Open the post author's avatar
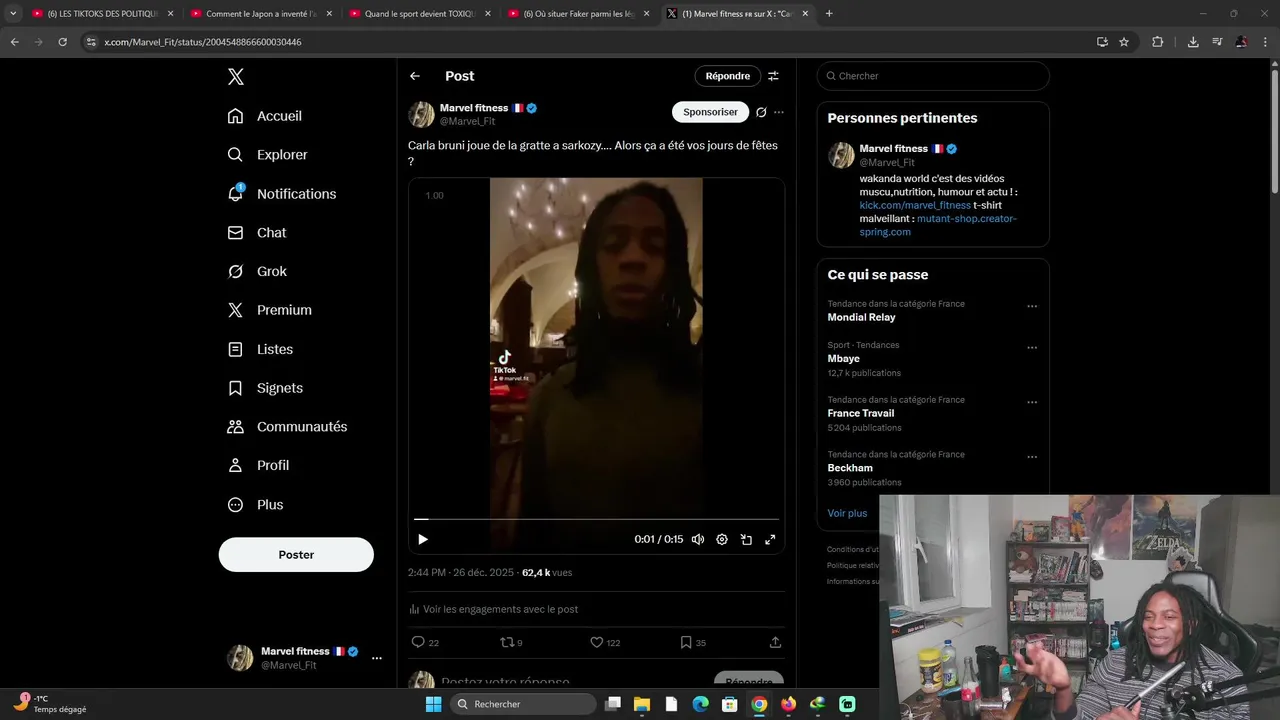This screenshot has width=1280, height=720. (x=421, y=114)
